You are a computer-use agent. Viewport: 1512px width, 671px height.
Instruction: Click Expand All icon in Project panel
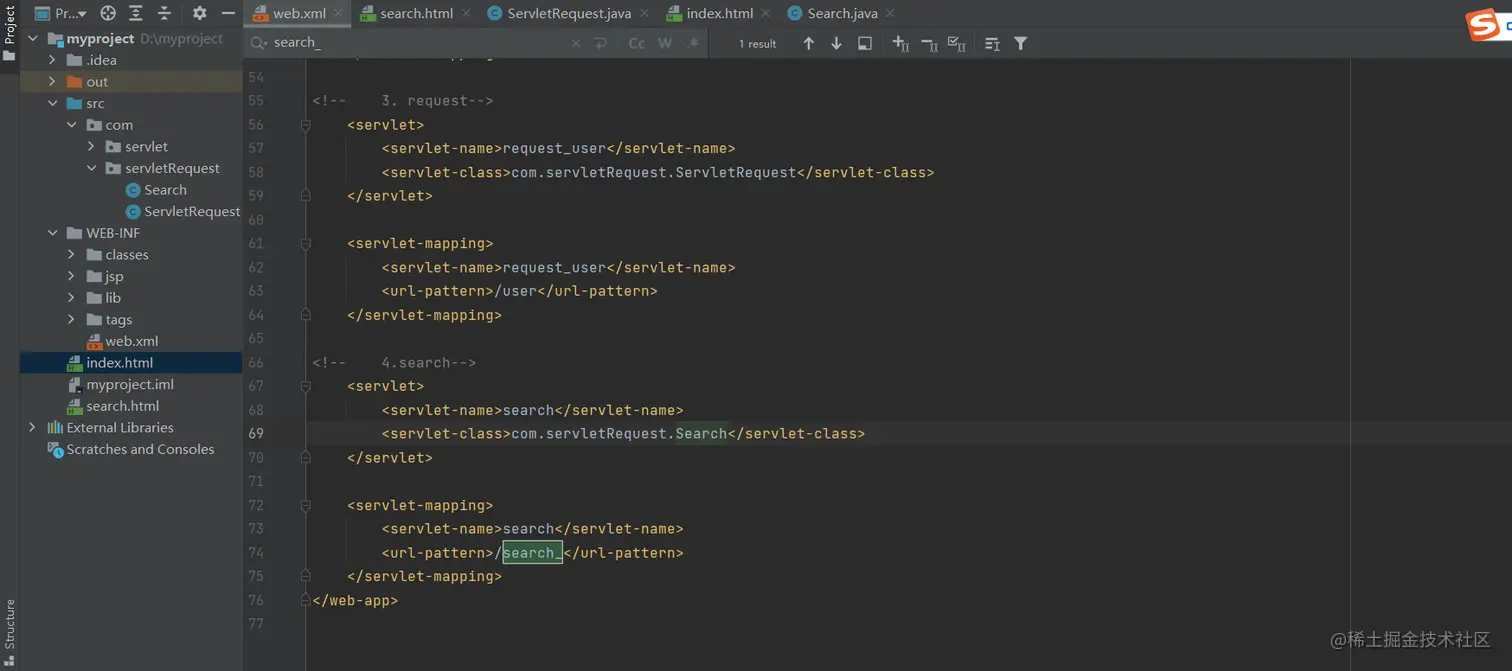pyautogui.click(x=136, y=13)
